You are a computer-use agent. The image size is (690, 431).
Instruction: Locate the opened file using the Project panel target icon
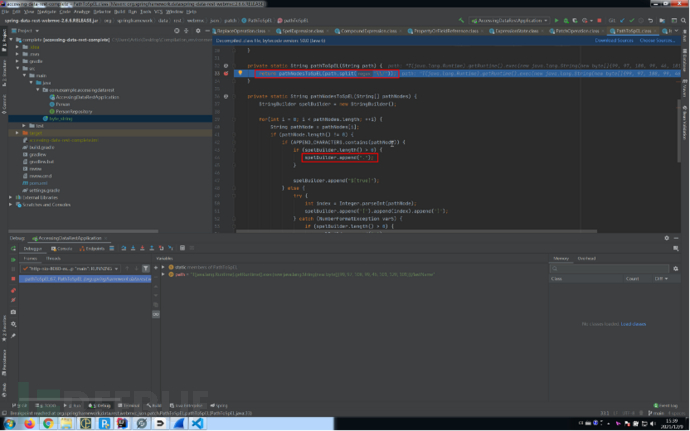[x=176, y=31]
